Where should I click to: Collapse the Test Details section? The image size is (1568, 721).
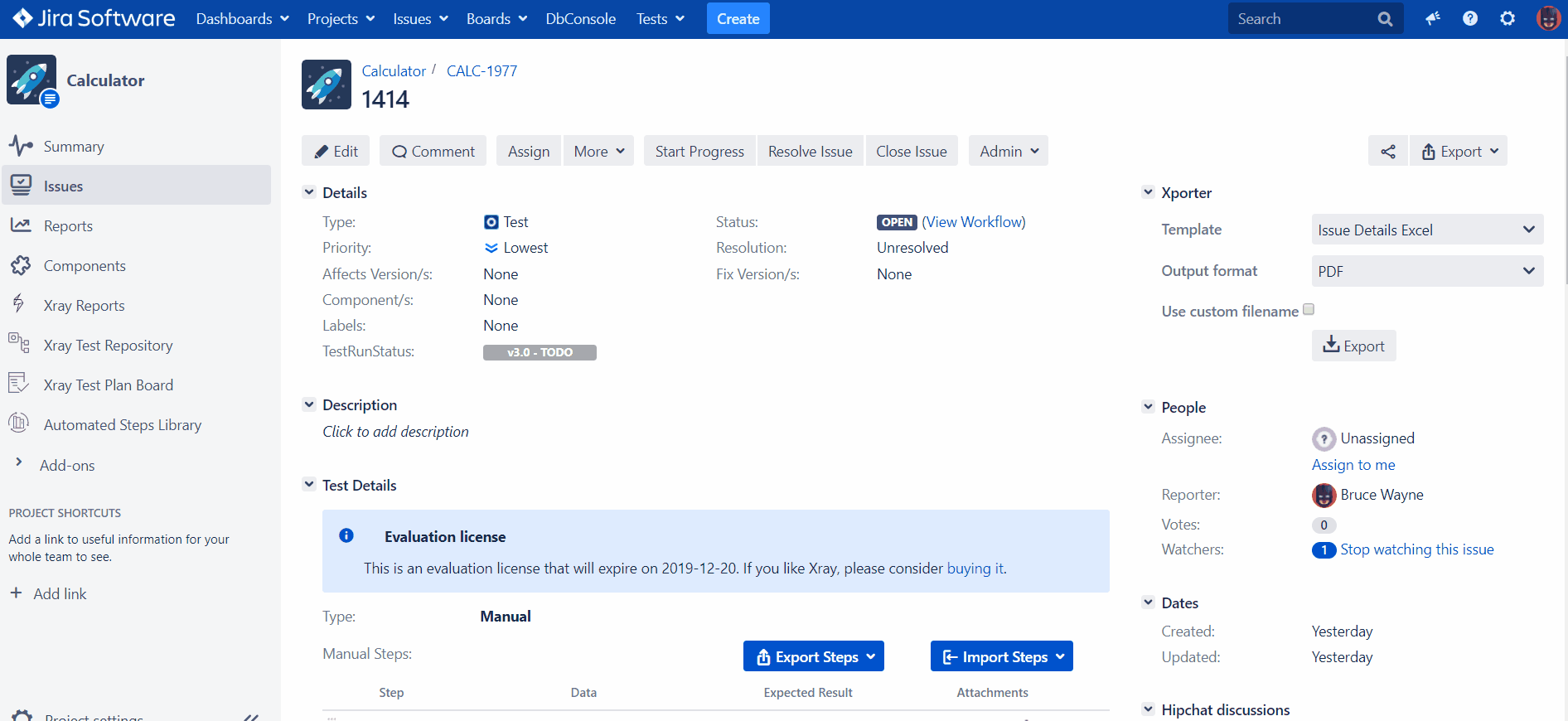coord(309,485)
